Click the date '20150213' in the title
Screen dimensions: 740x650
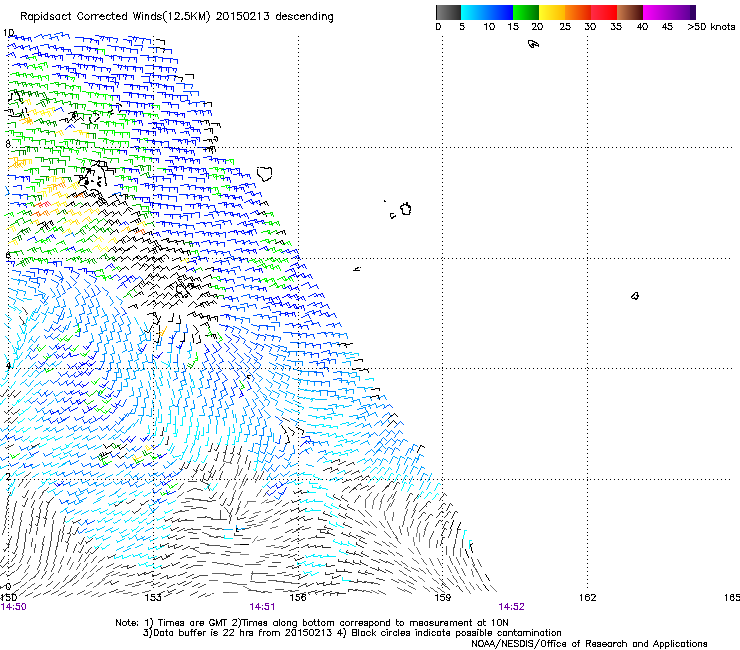point(243,17)
